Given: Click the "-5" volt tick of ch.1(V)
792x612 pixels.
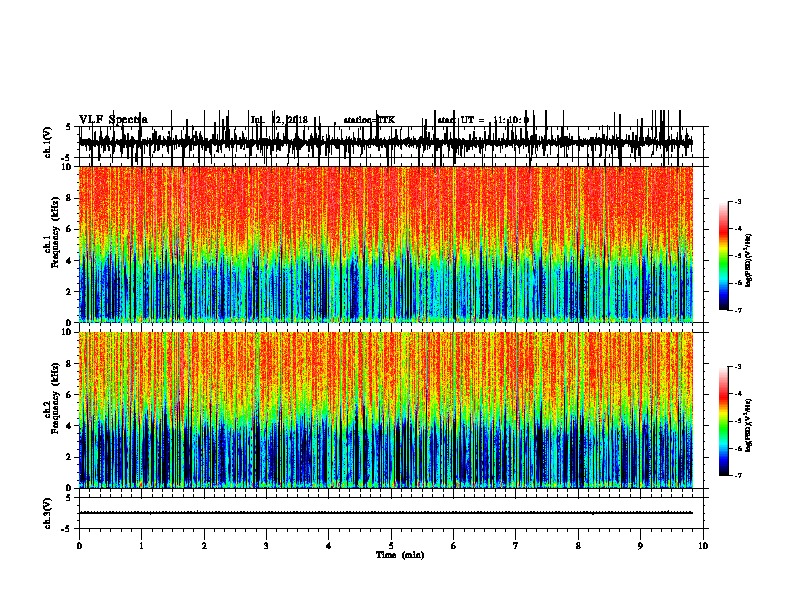Looking at the screenshot, I should tap(67, 158).
